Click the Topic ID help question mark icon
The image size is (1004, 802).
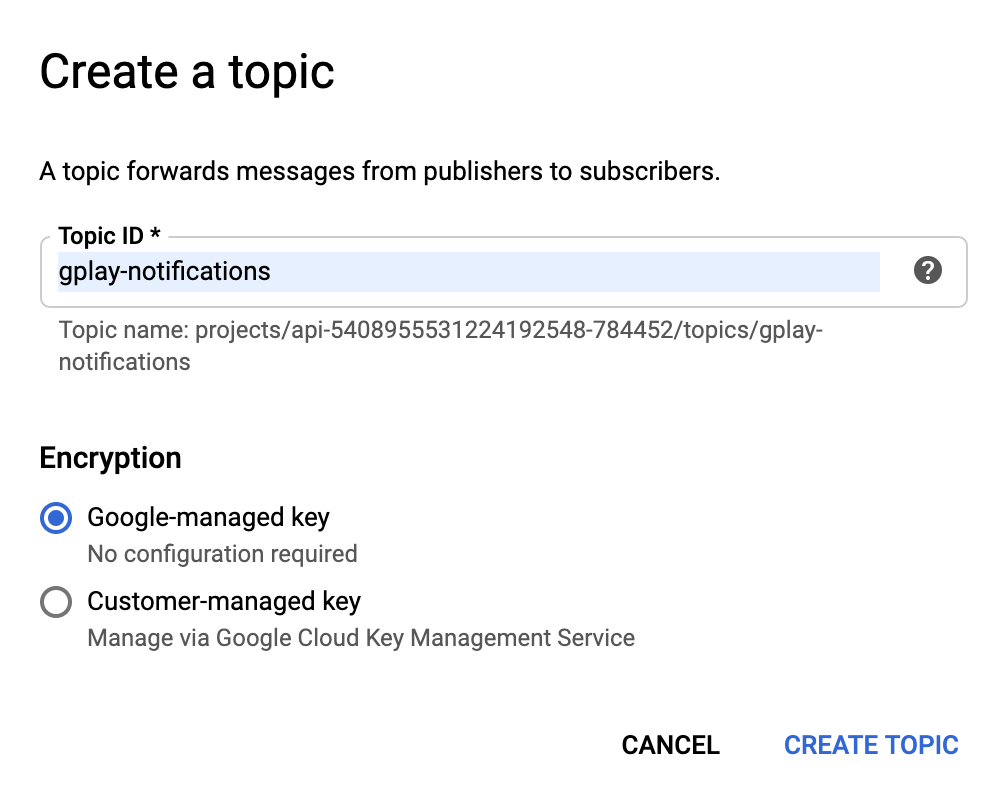click(x=928, y=270)
